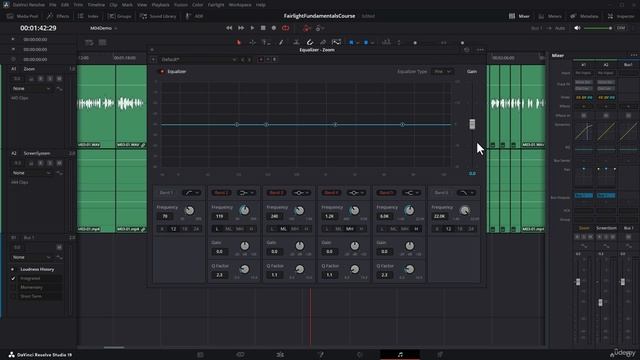Click the Loudness History label
640x360 pixels.
coord(37,269)
